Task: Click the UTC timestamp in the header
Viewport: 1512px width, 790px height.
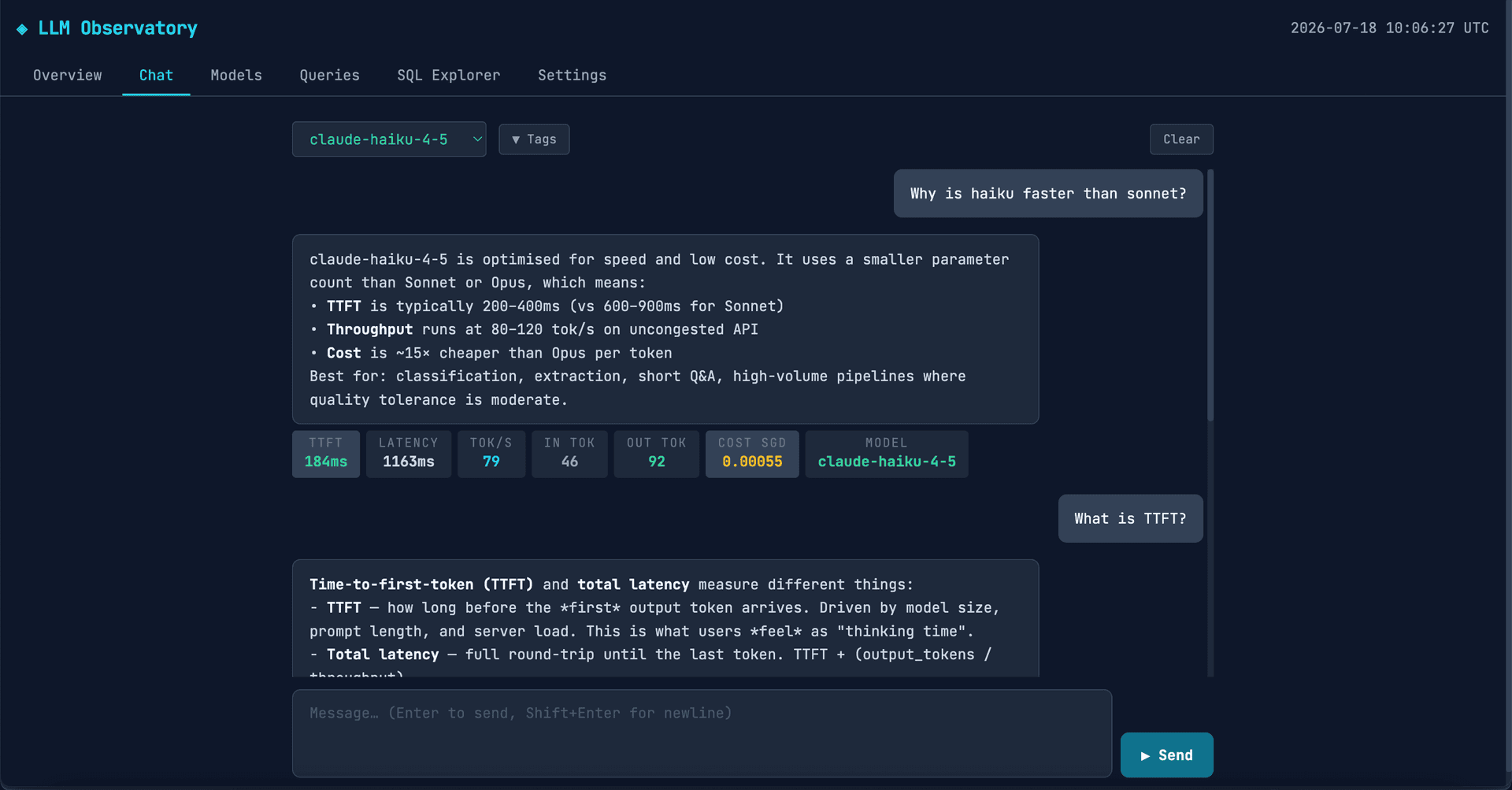Action: (x=1389, y=28)
